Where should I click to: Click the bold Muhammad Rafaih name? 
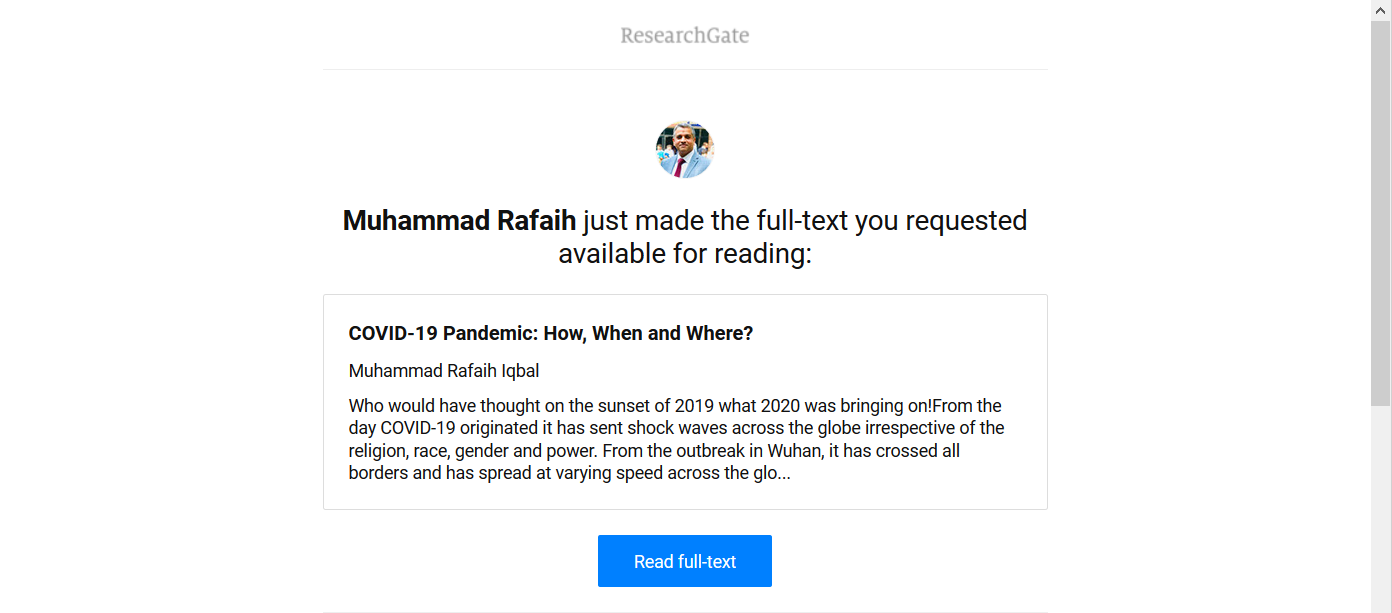pos(459,221)
